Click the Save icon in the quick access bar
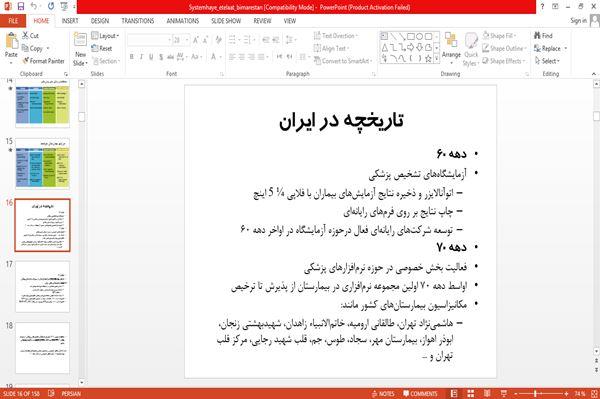 [21, 7]
